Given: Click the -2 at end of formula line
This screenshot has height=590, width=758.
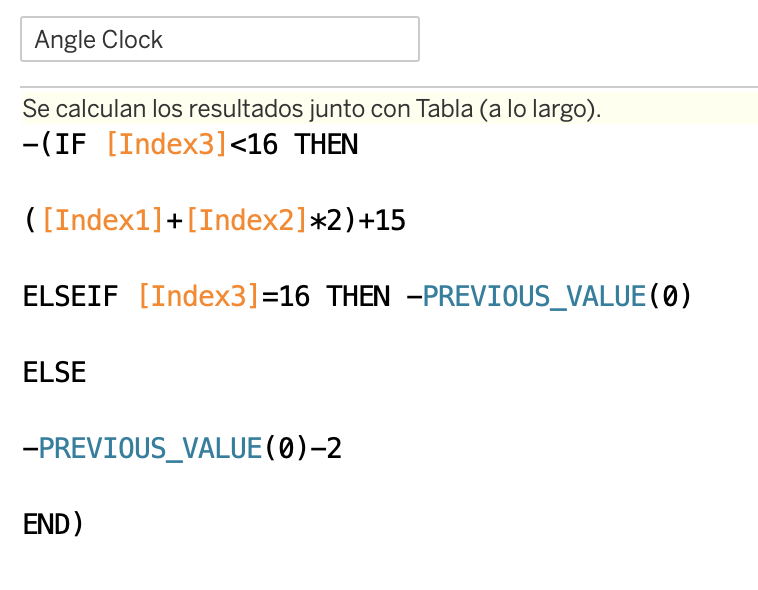Looking at the screenshot, I should [x=326, y=448].
